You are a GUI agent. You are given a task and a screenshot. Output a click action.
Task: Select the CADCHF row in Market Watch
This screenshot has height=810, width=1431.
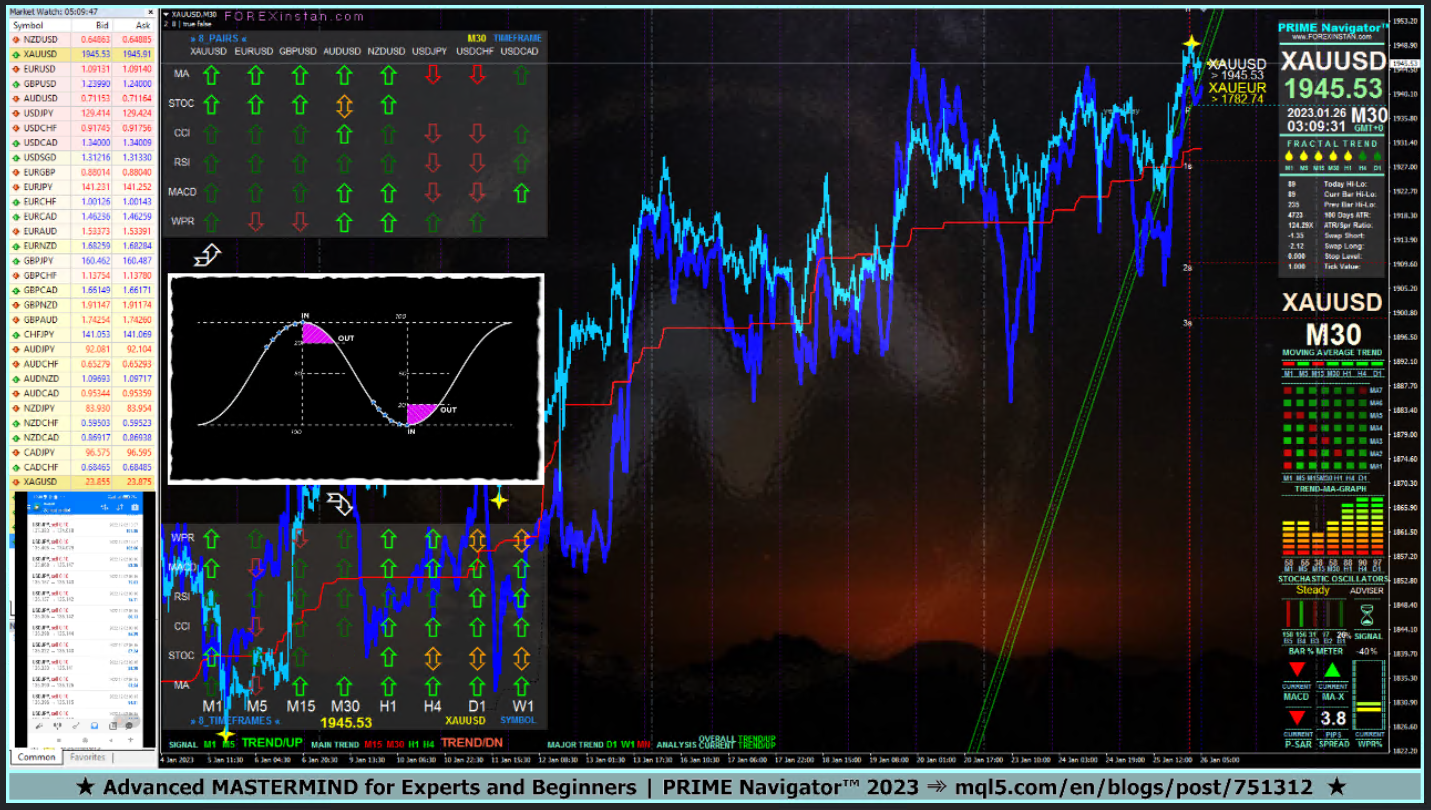[82, 467]
